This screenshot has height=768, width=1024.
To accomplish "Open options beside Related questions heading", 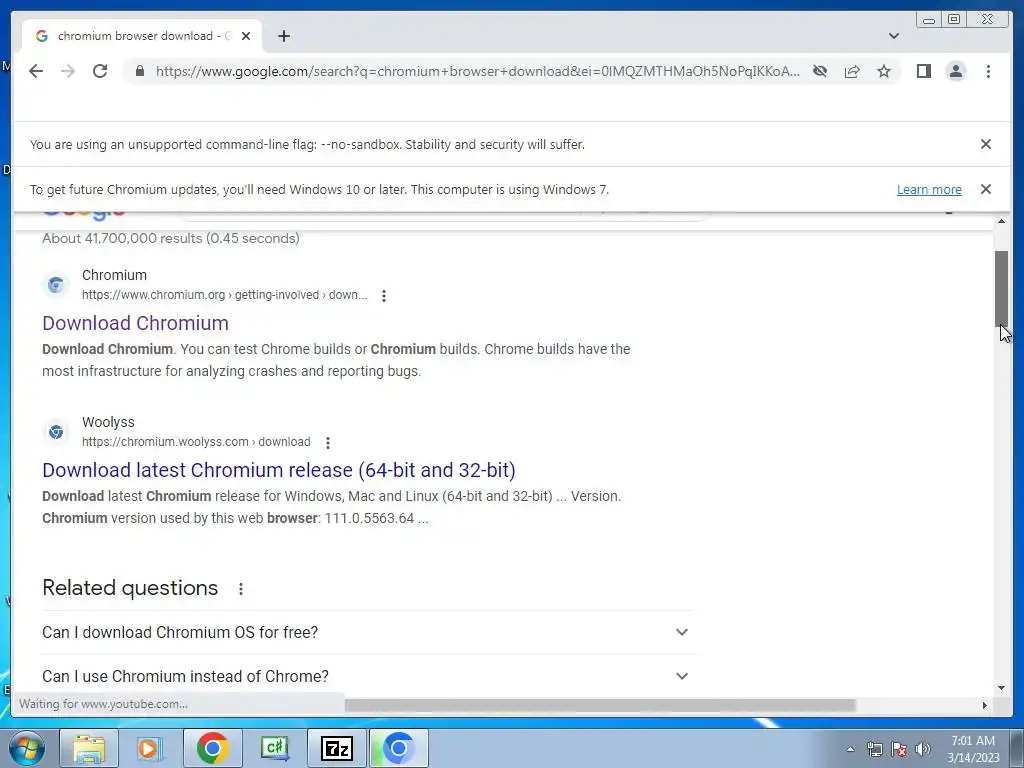I will coord(240,588).
